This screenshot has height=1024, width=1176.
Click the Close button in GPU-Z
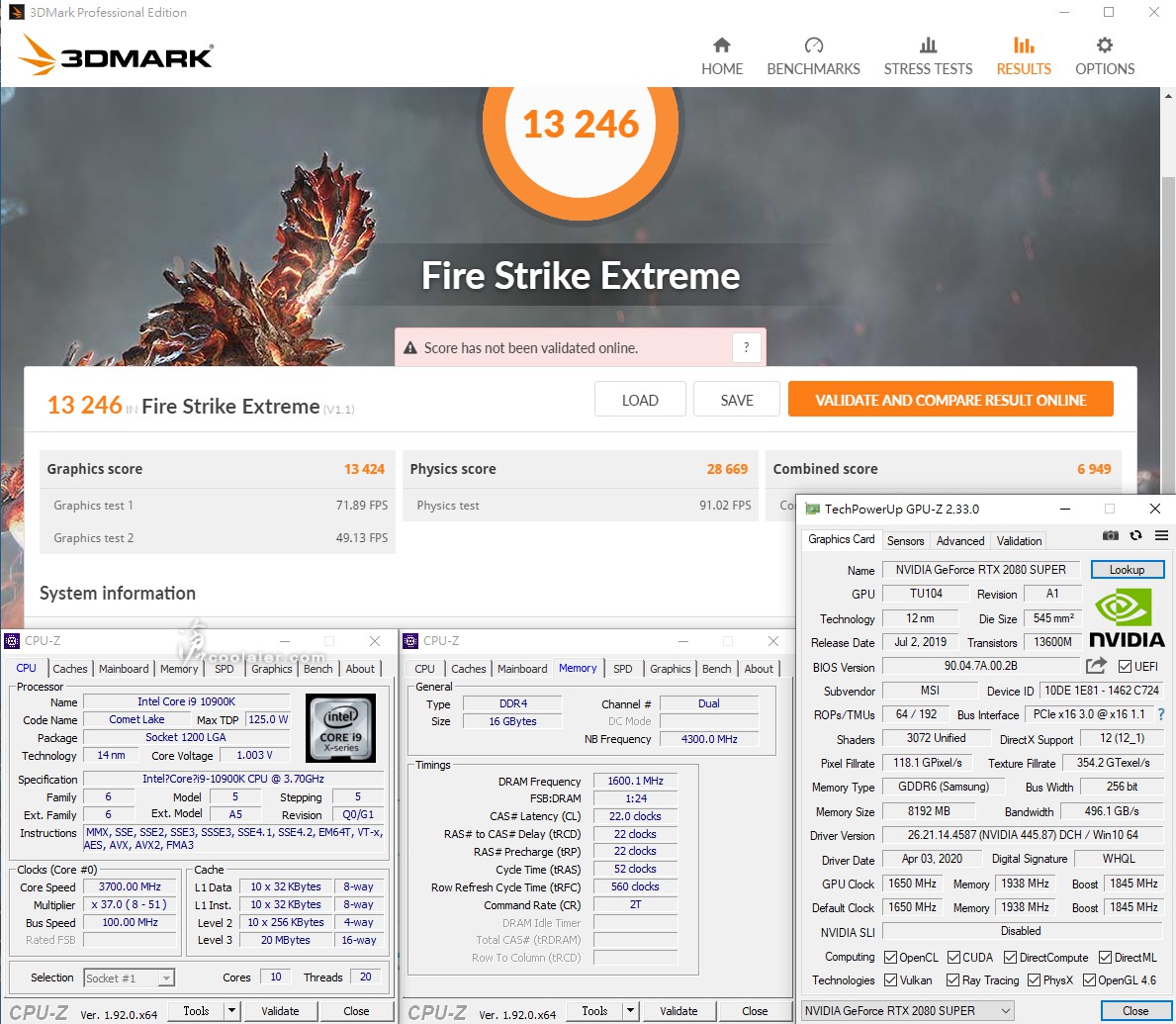pyautogui.click(x=1134, y=1010)
